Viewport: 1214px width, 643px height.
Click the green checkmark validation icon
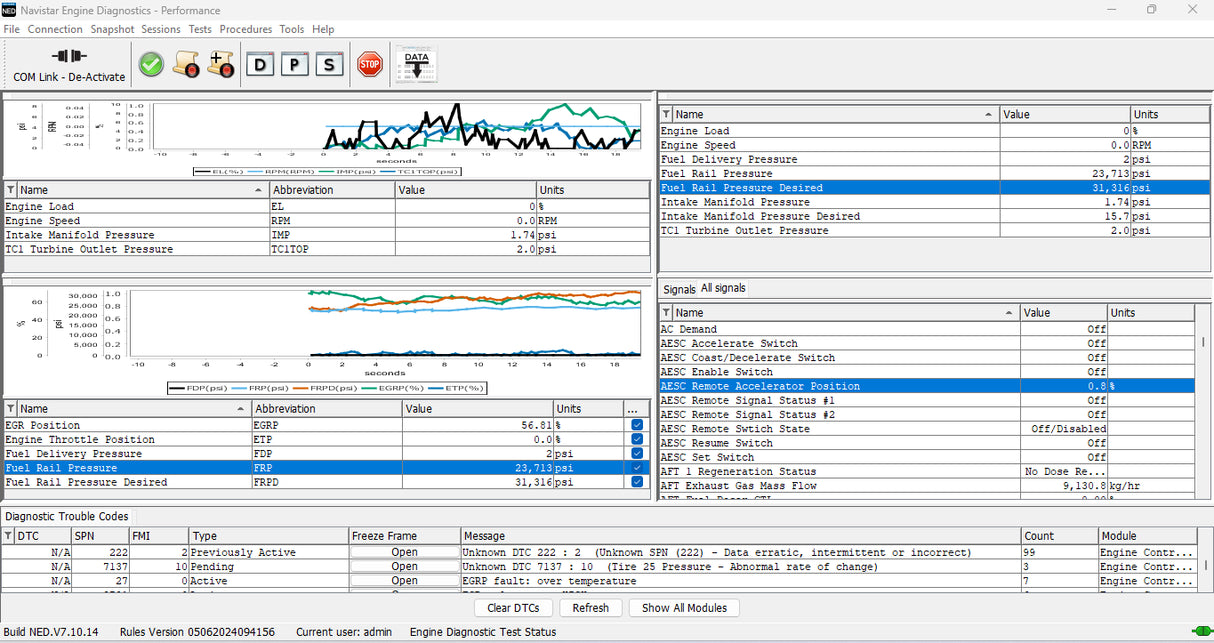150,64
